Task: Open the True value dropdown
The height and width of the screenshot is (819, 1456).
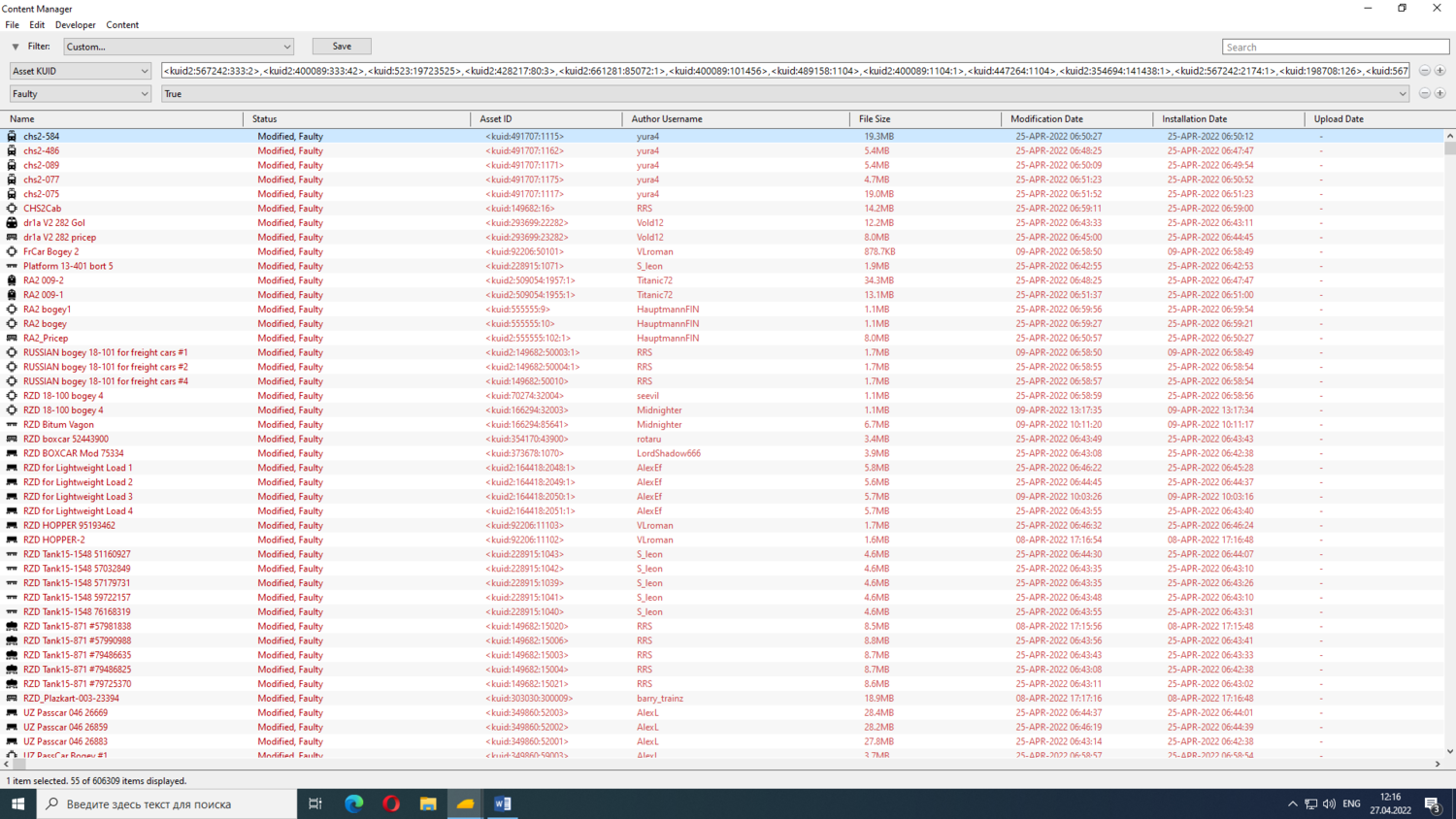Action: coord(785,94)
